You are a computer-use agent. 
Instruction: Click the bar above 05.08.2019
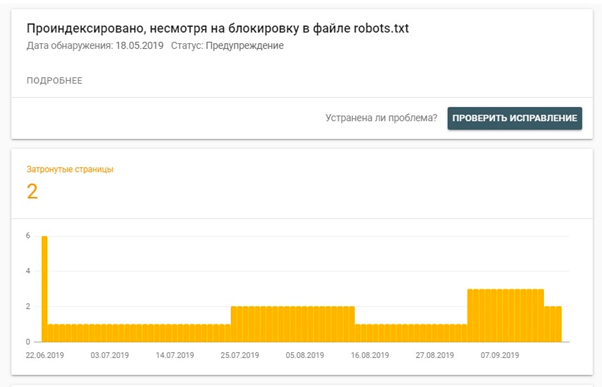305,324
